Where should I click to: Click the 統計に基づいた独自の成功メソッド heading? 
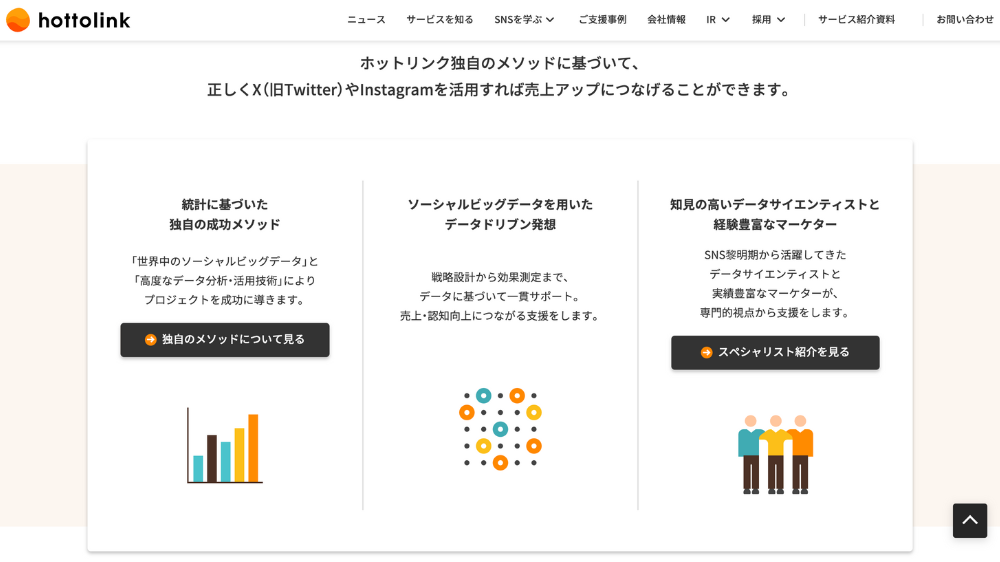coord(225,214)
